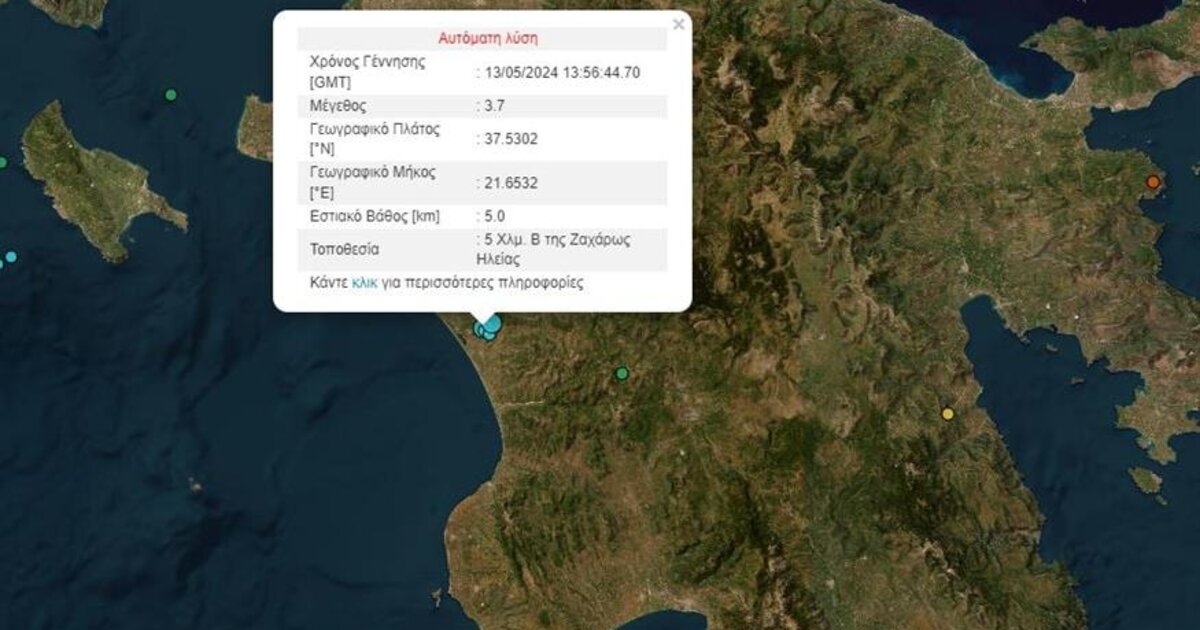Click the 'Μέγεθος' row label

(338, 105)
